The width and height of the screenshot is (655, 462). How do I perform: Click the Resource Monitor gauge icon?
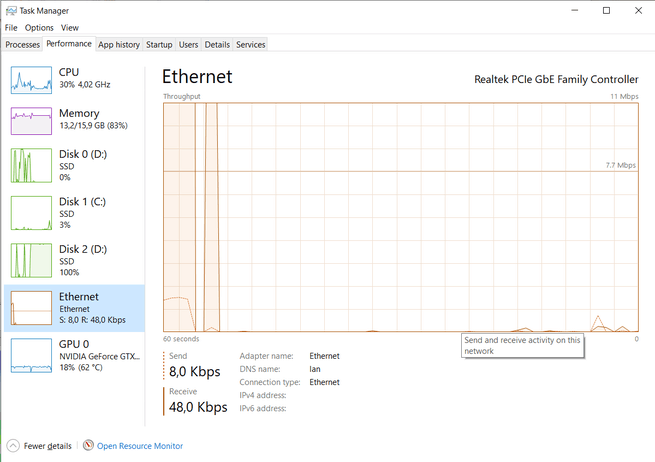click(x=88, y=445)
